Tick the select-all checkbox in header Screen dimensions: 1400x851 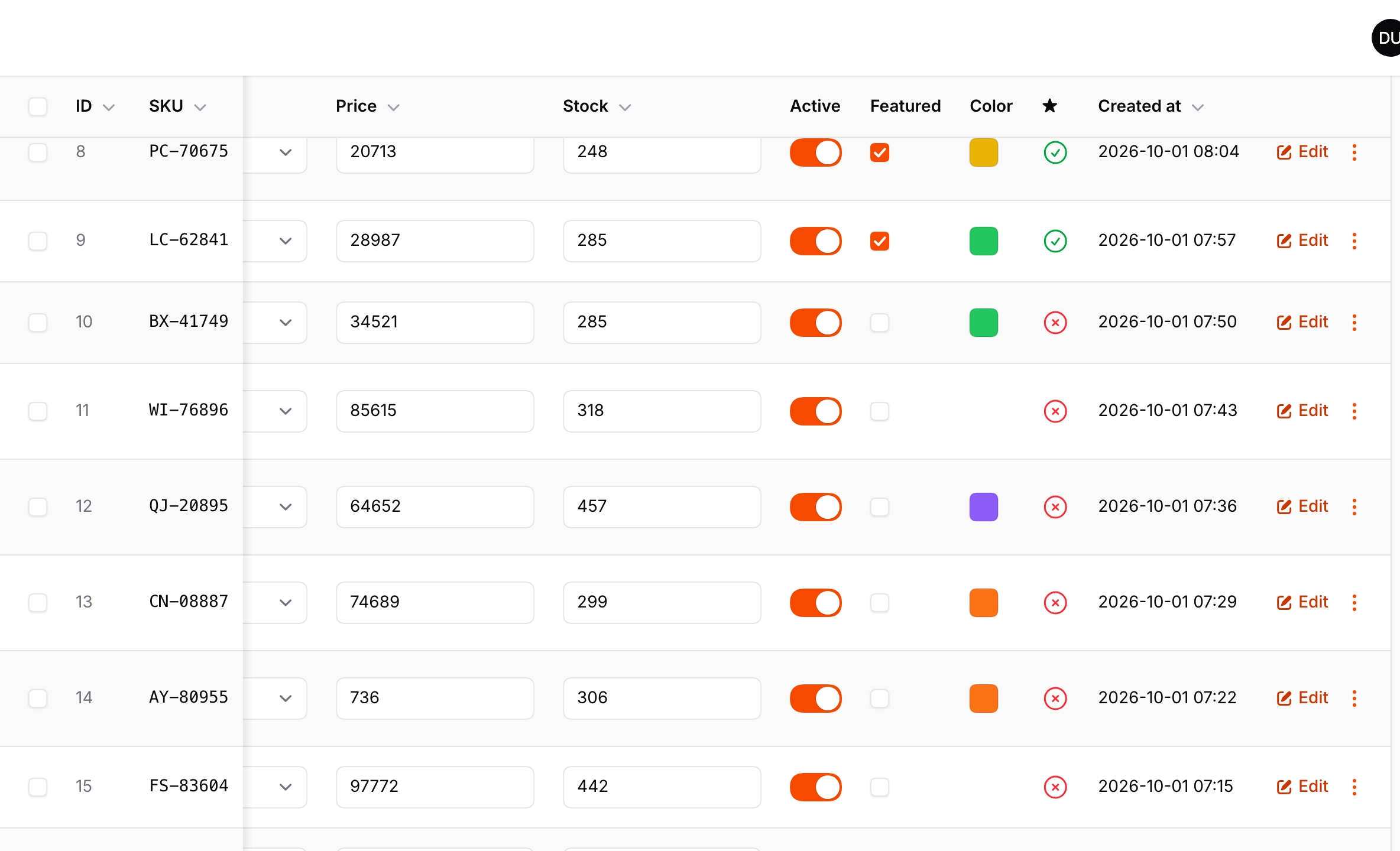[38, 106]
